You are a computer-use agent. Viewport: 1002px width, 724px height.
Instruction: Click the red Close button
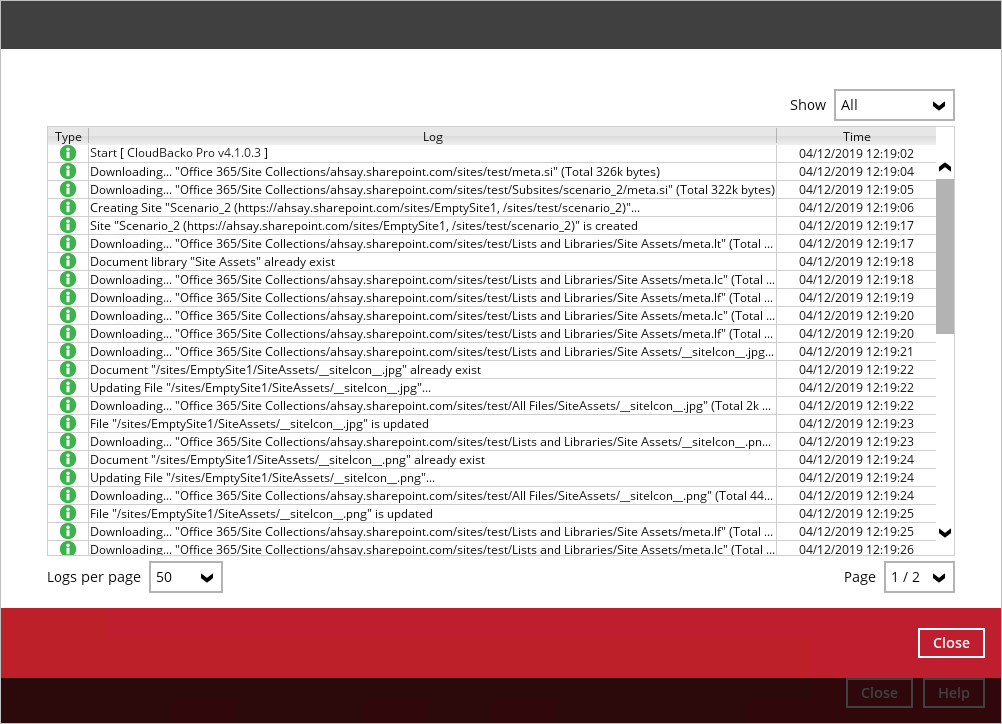click(x=951, y=643)
